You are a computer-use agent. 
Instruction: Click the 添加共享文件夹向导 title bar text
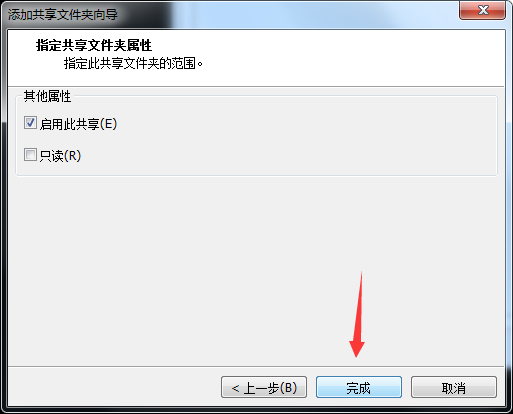coord(63,14)
